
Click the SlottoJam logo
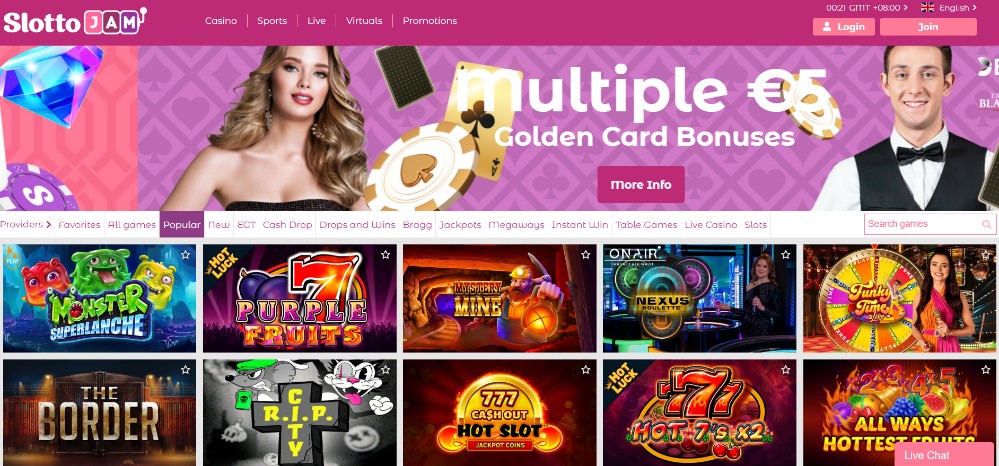[x=75, y=21]
